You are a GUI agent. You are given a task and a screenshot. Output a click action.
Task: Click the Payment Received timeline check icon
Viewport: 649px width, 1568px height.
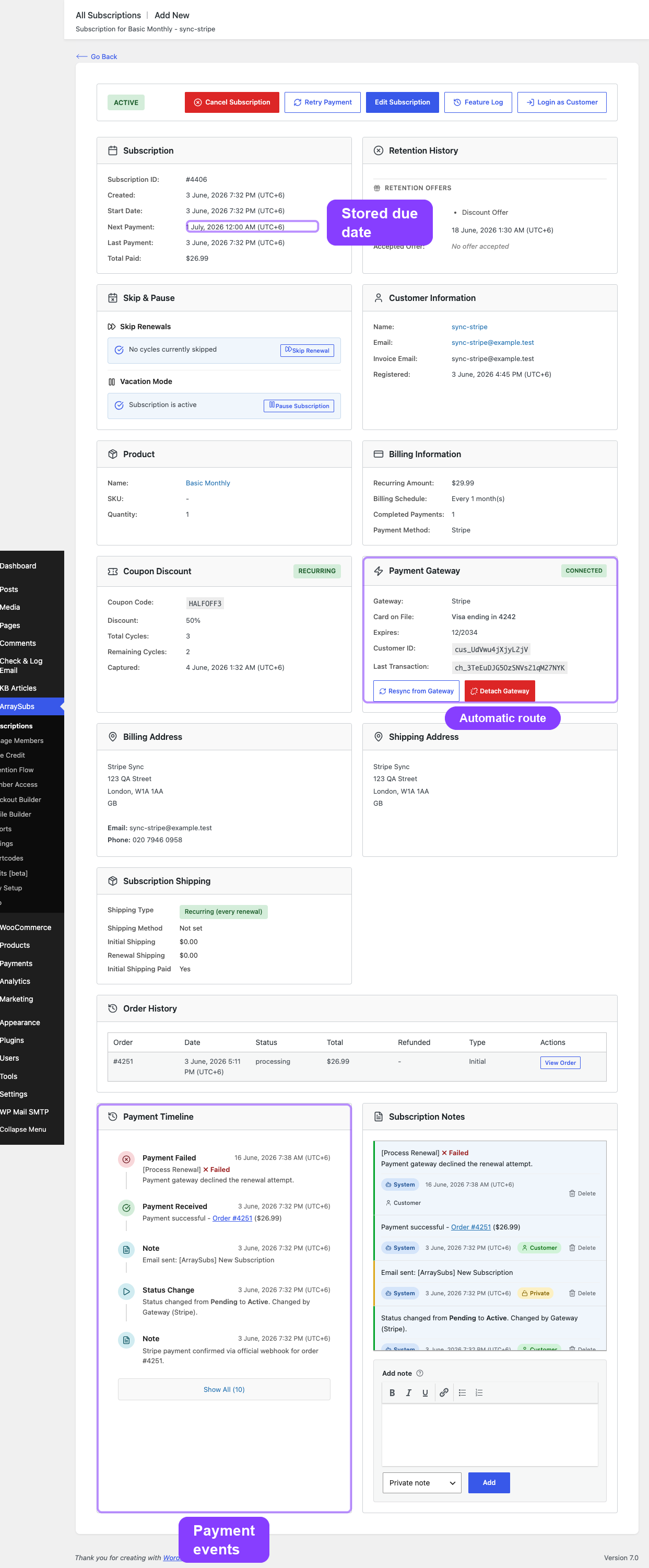[126, 1207]
